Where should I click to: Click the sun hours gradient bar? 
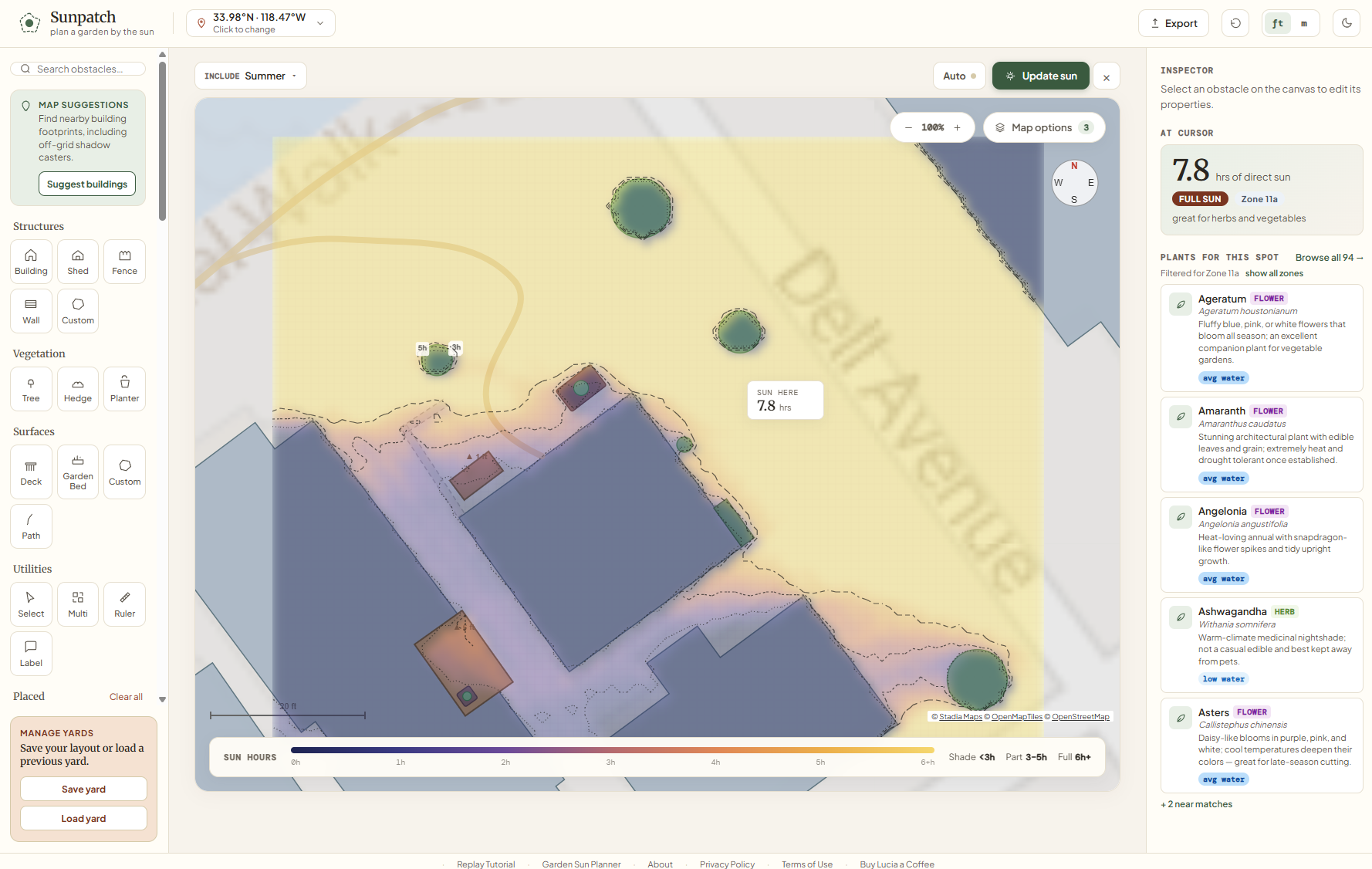tap(613, 749)
